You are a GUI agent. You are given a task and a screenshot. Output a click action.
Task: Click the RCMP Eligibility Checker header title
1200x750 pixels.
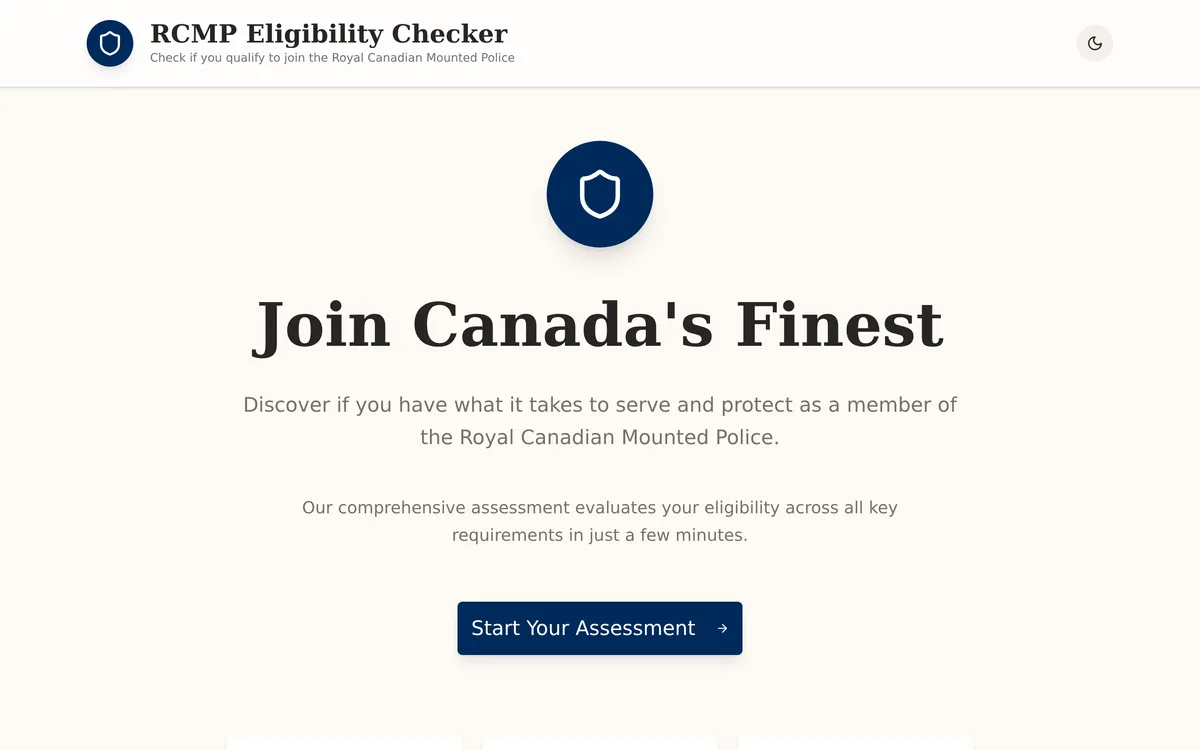(328, 33)
